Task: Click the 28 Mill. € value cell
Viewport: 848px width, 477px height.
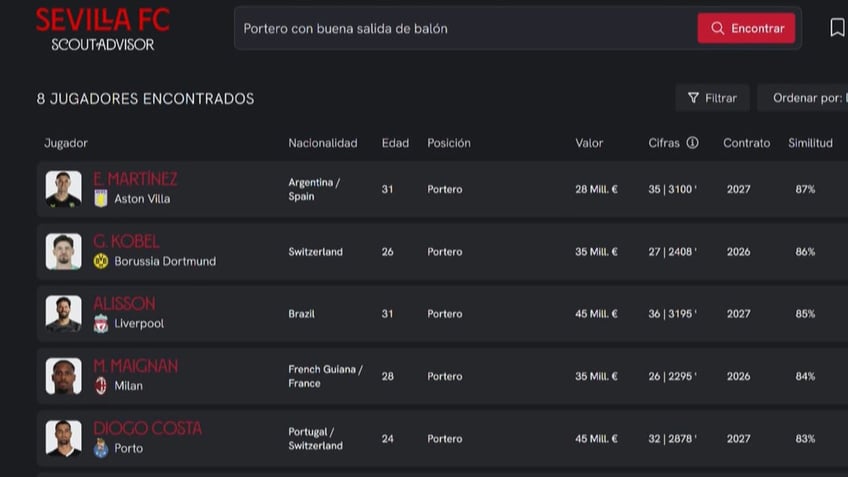Action: tap(597, 189)
